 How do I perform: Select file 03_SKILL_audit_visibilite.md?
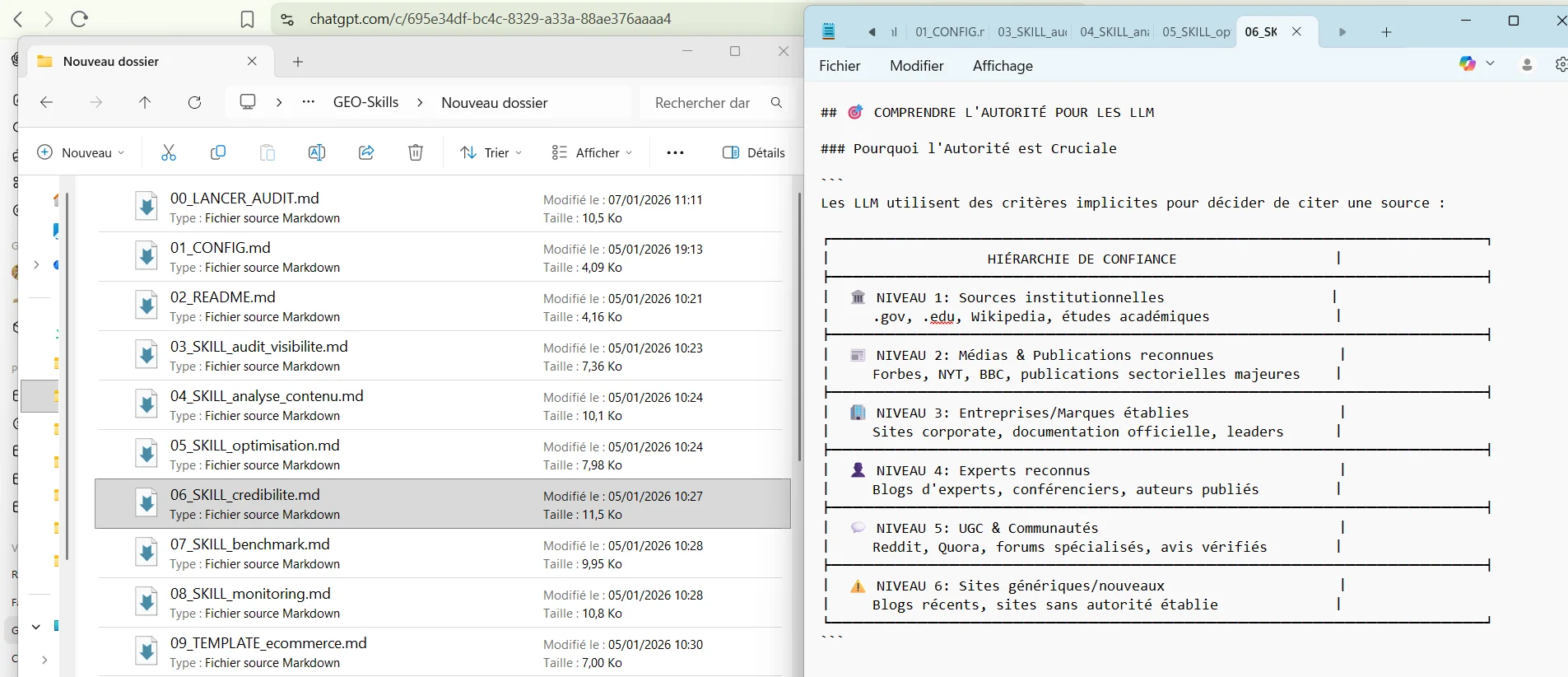[443, 355]
